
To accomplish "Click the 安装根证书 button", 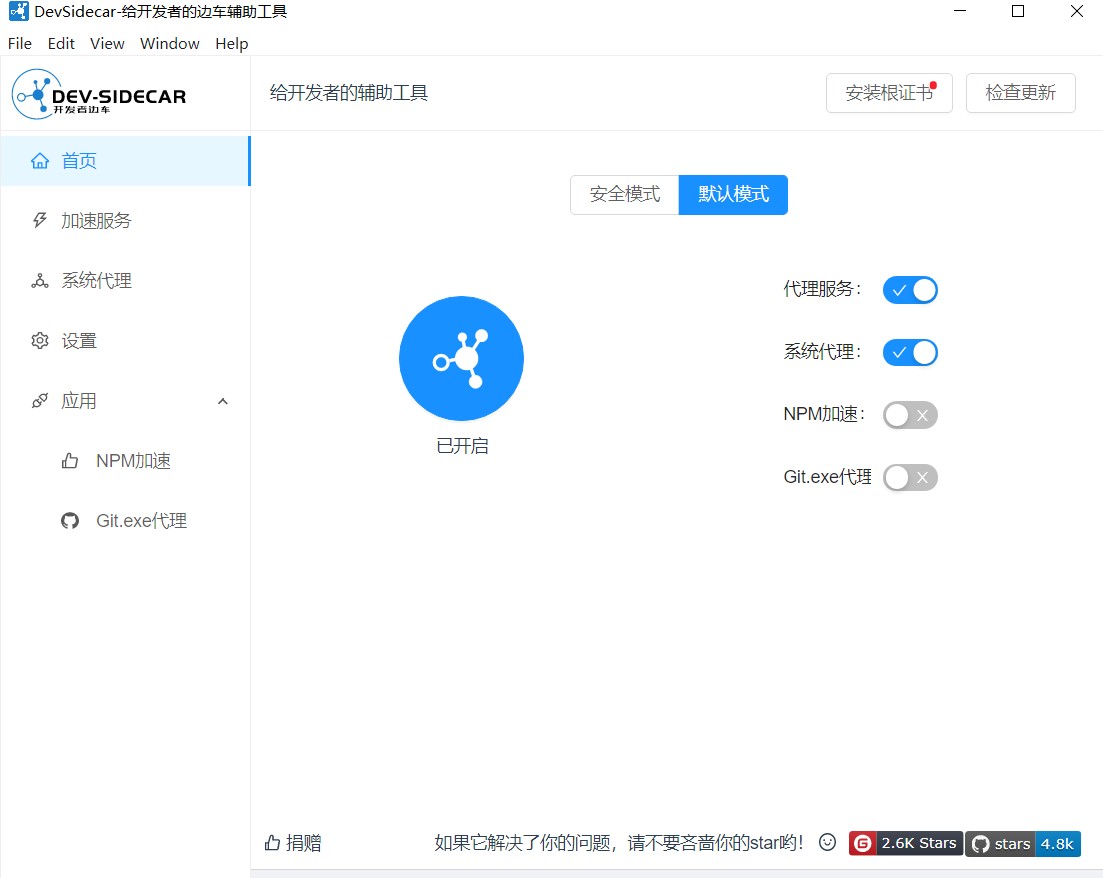I will coord(889,93).
